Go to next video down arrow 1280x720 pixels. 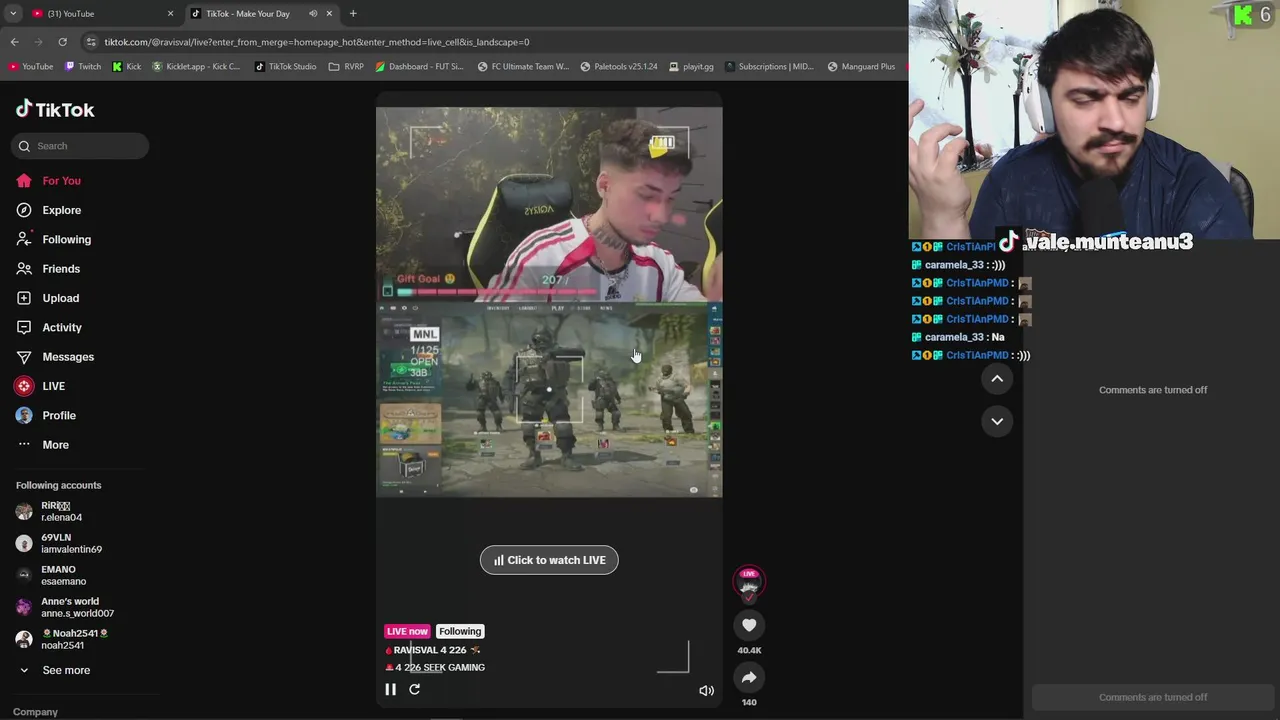coord(997,421)
